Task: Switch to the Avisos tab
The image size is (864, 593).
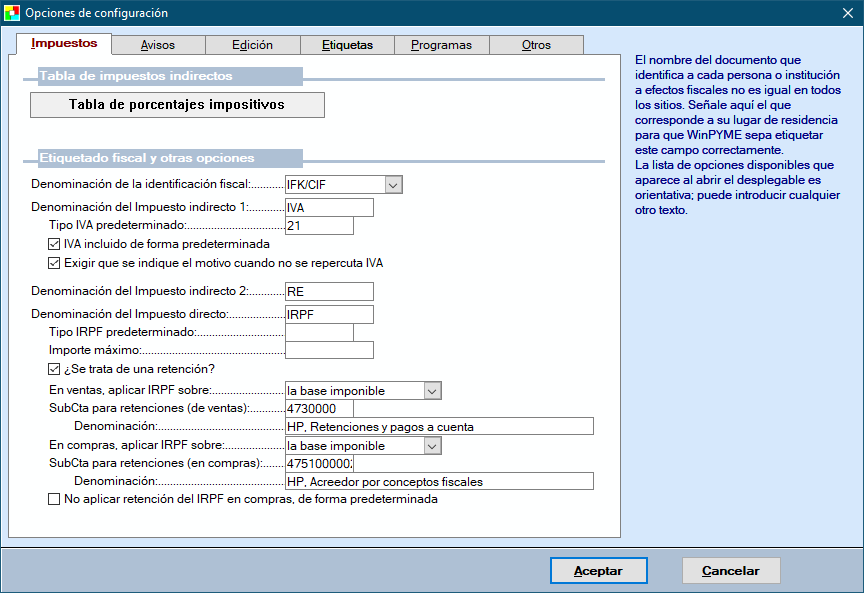Action: point(158,45)
